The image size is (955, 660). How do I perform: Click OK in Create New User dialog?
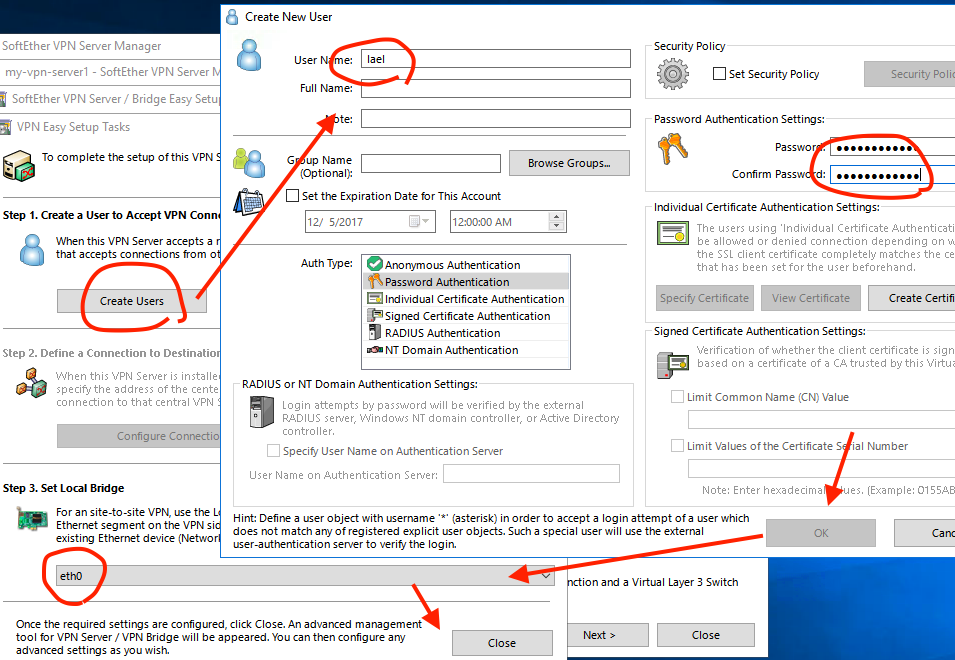coord(820,533)
